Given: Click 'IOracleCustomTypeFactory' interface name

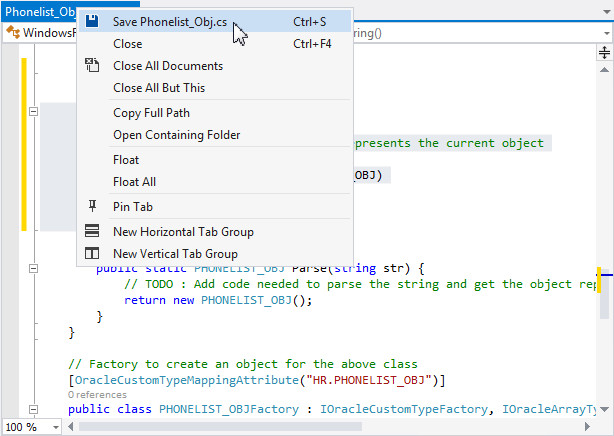Looking at the screenshot, I should 404,409.
